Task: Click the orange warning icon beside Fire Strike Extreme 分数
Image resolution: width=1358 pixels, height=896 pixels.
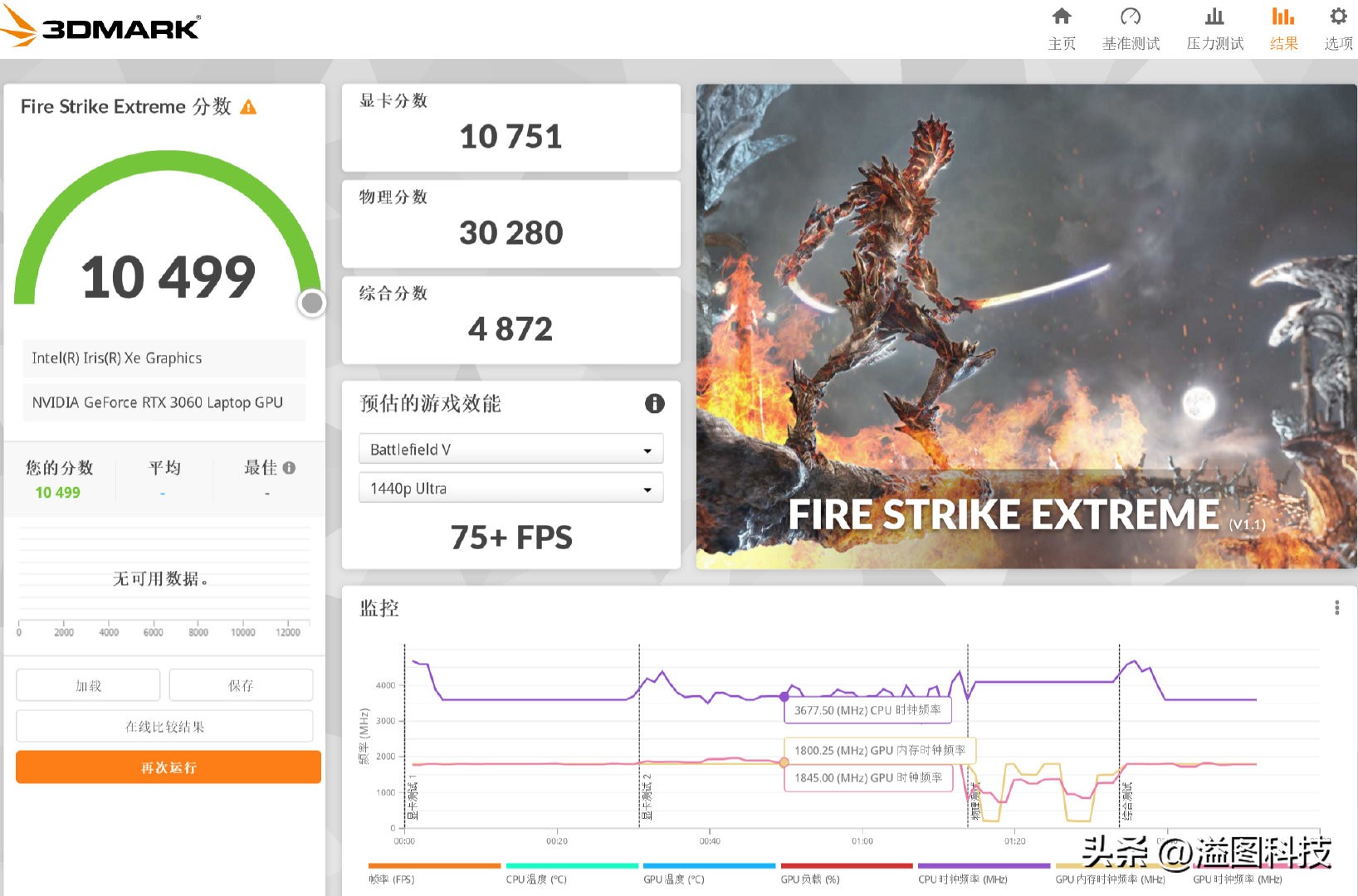Action: (248, 107)
